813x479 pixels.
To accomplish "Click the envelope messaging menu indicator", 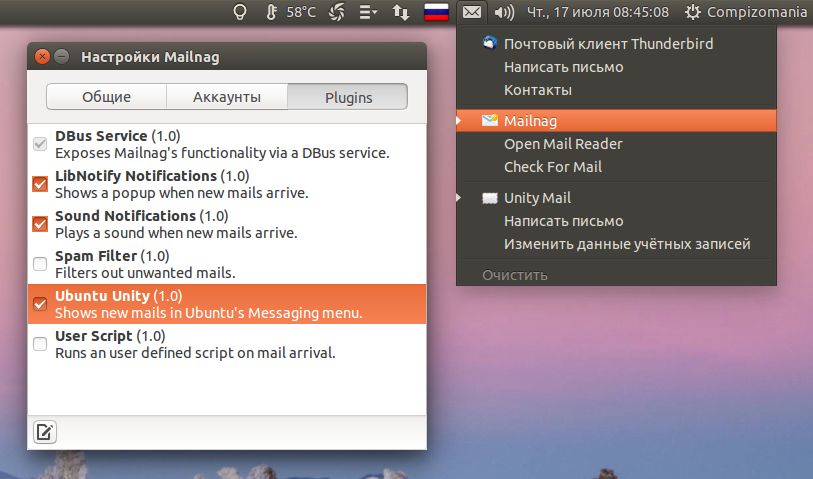I will 472,11.
